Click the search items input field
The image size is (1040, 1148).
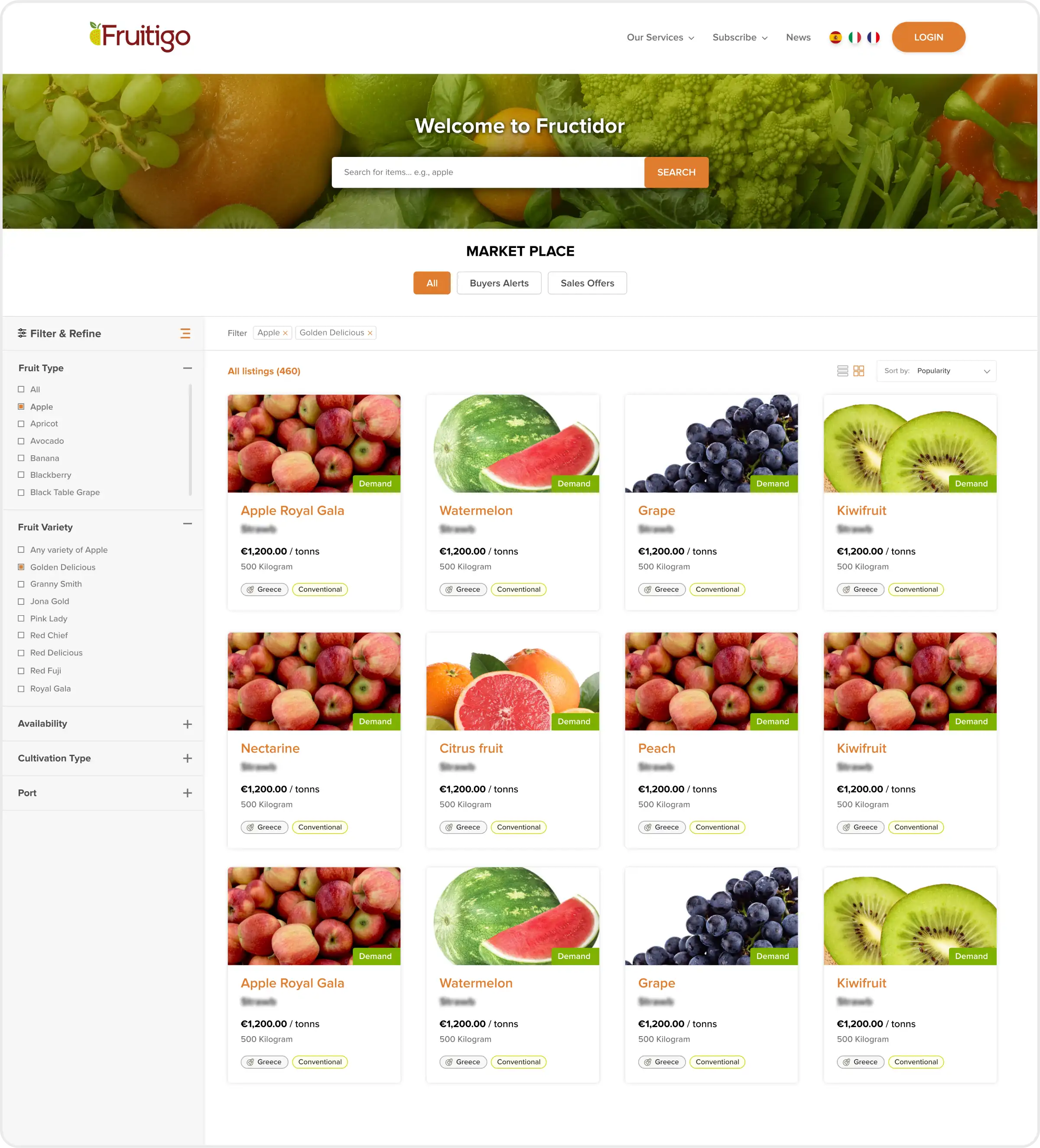coord(488,173)
